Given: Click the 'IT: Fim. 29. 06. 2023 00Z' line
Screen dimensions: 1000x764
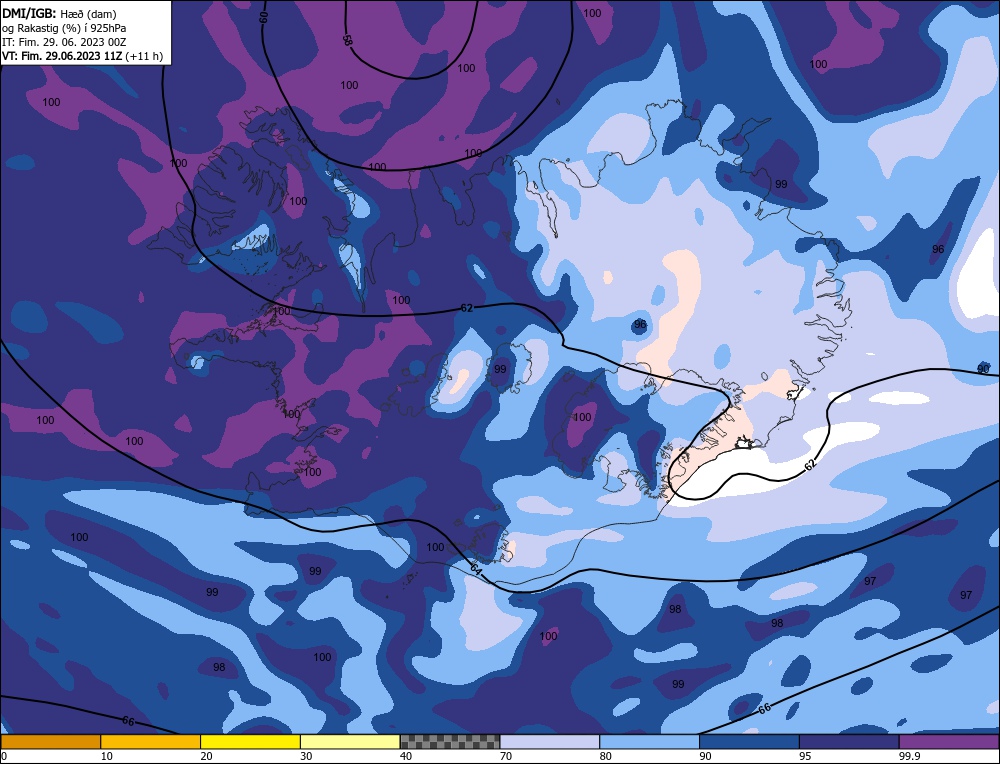Looking at the screenshot, I should [x=64, y=42].
